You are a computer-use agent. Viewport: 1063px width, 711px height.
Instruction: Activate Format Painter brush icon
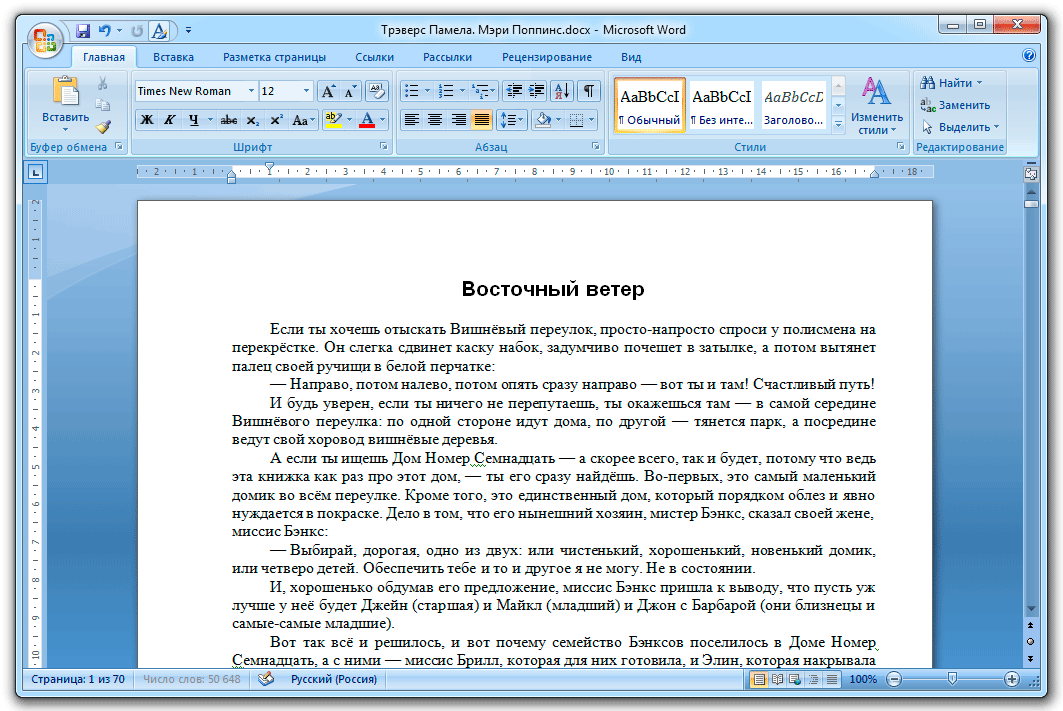pyautogui.click(x=102, y=127)
